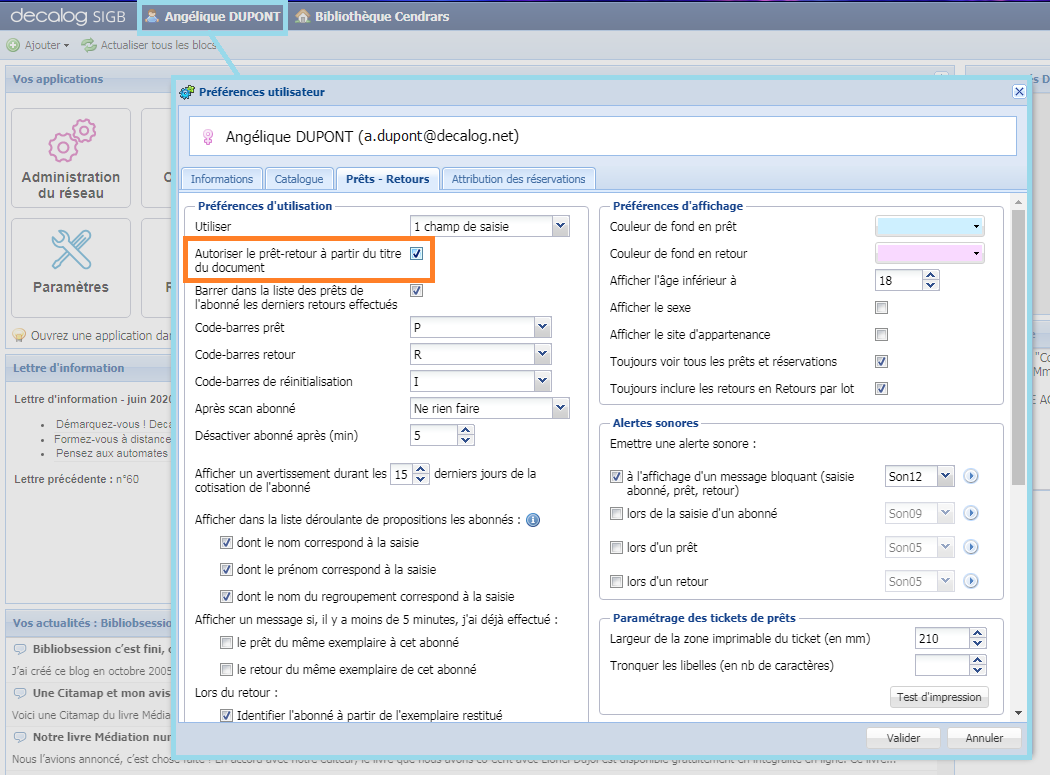Click the Valider button
Image resolution: width=1050 pixels, height=775 pixels.
click(903, 738)
